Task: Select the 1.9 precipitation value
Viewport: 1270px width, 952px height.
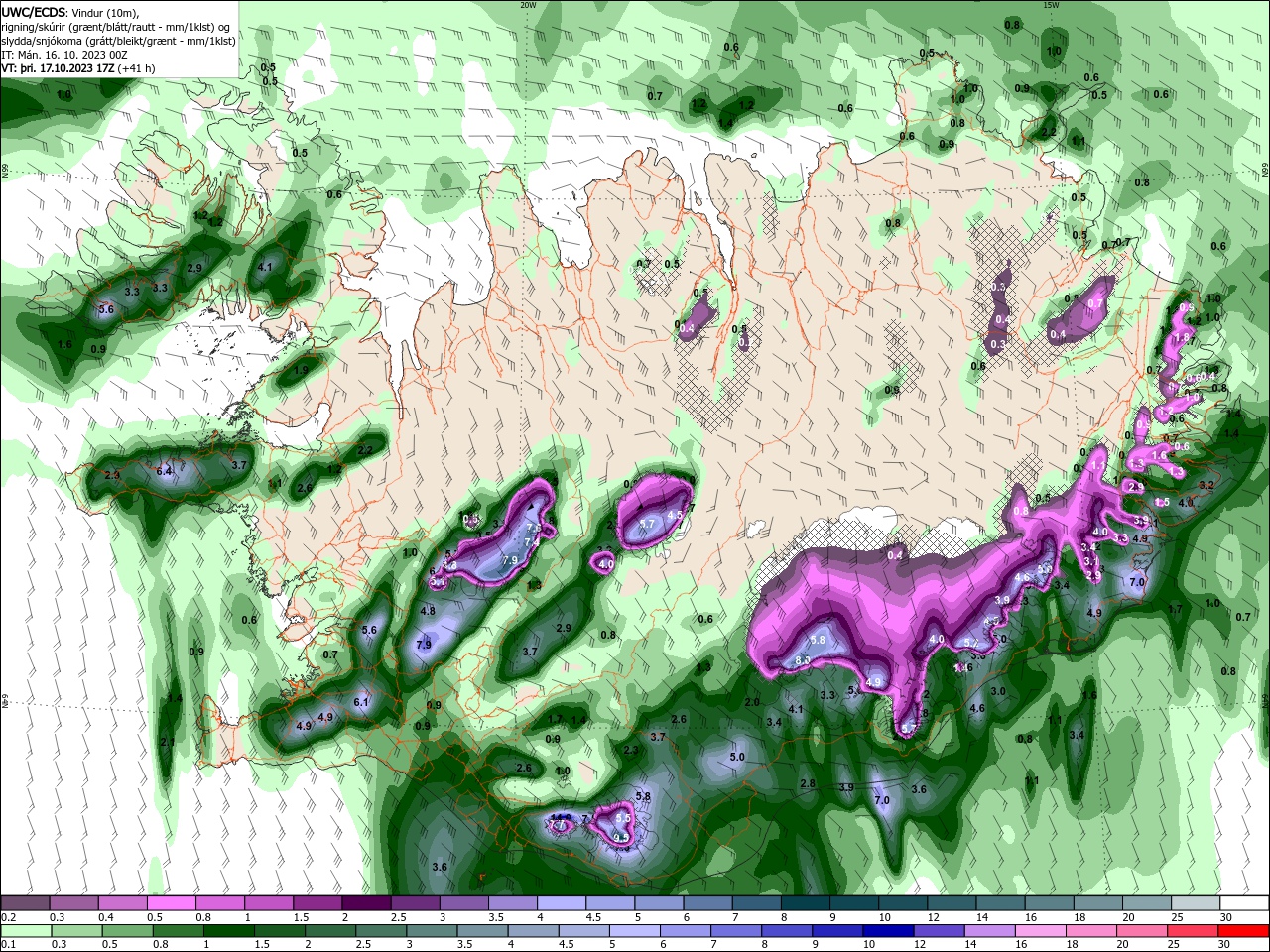Action: [302, 369]
